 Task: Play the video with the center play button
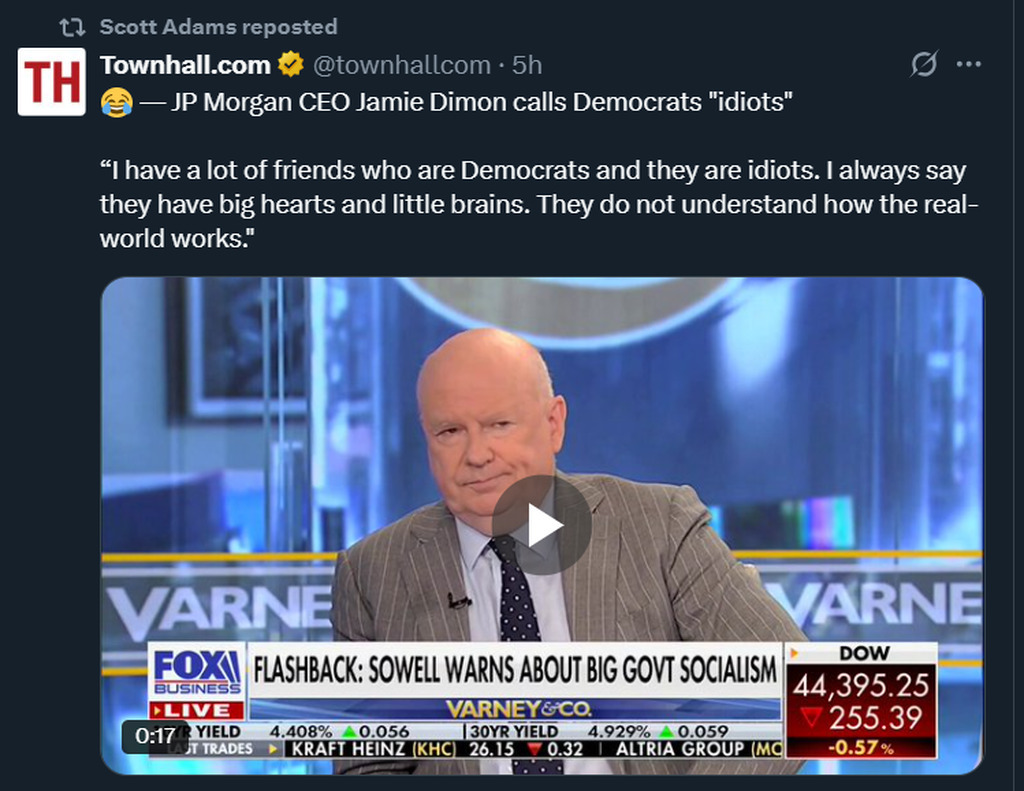pyautogui.click(x=541, y=525)
